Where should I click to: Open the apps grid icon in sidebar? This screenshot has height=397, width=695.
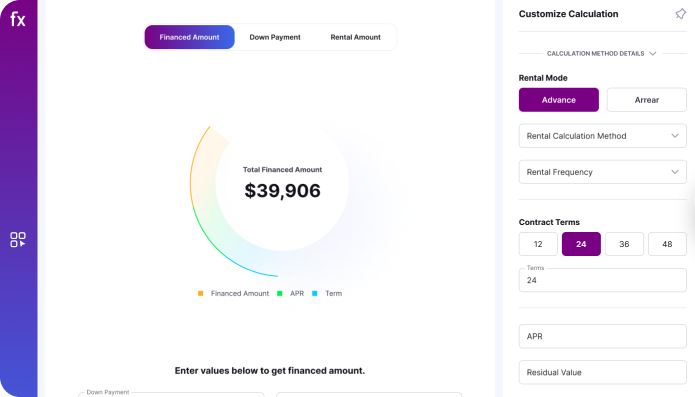[x=18, y=239]
